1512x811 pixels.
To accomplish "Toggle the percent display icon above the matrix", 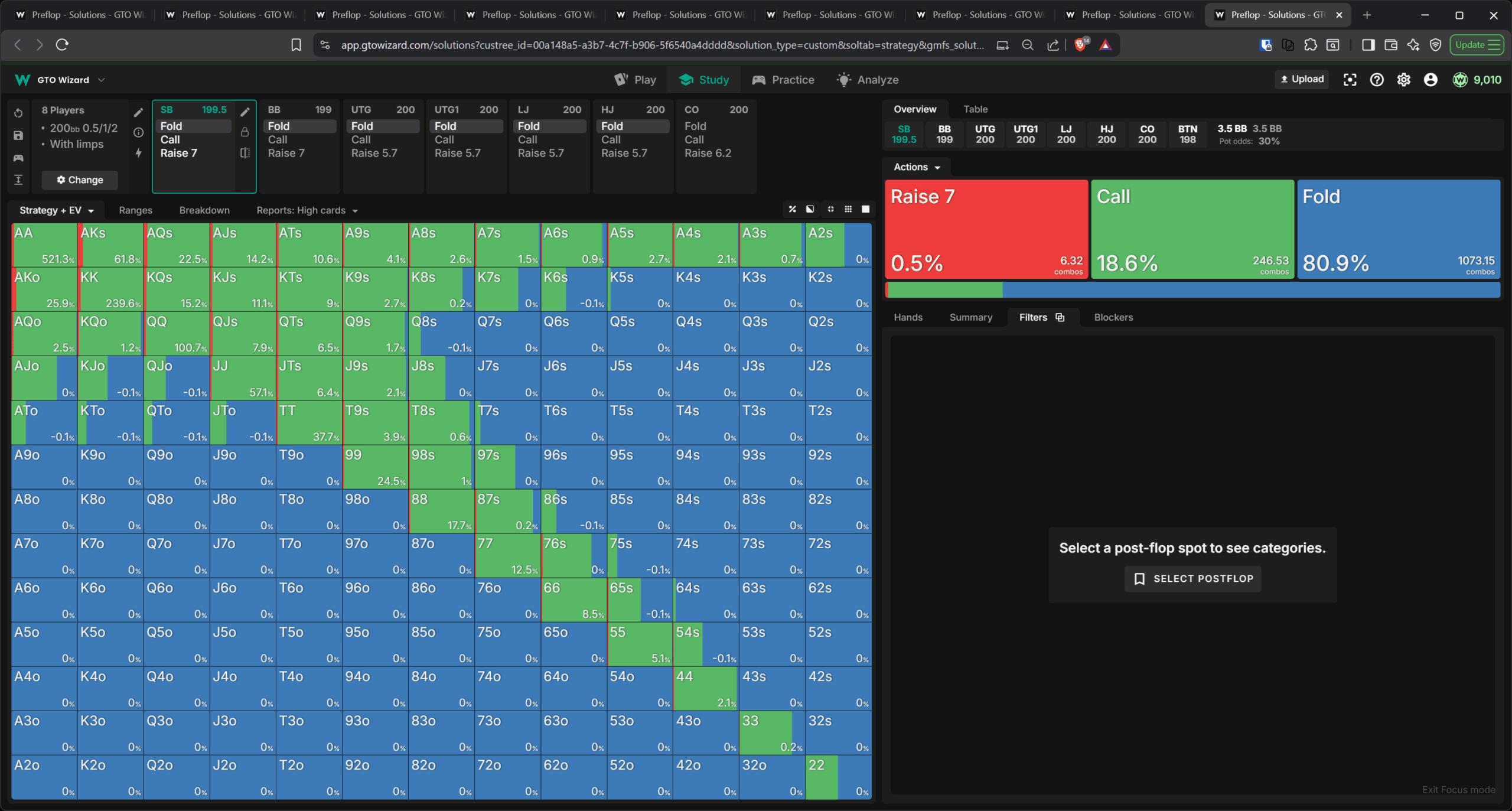I will click(x=792, y=209).
